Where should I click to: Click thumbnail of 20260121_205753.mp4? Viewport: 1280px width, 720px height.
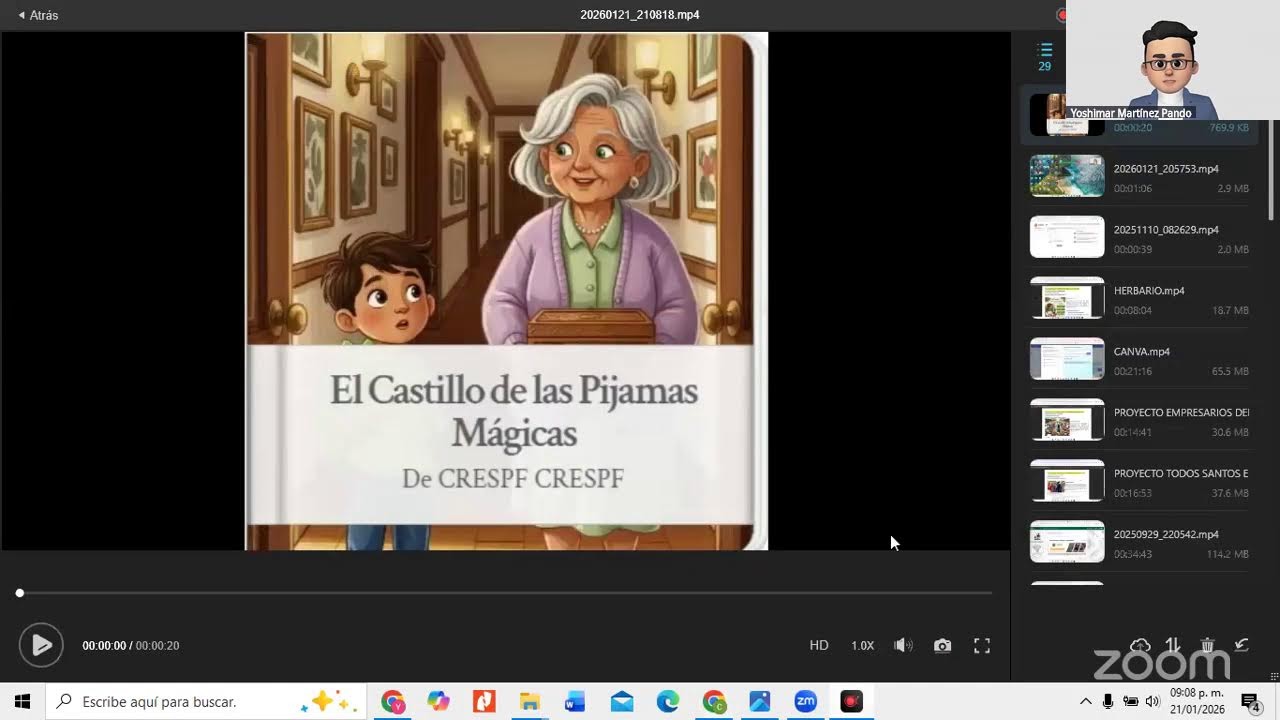1067,176
